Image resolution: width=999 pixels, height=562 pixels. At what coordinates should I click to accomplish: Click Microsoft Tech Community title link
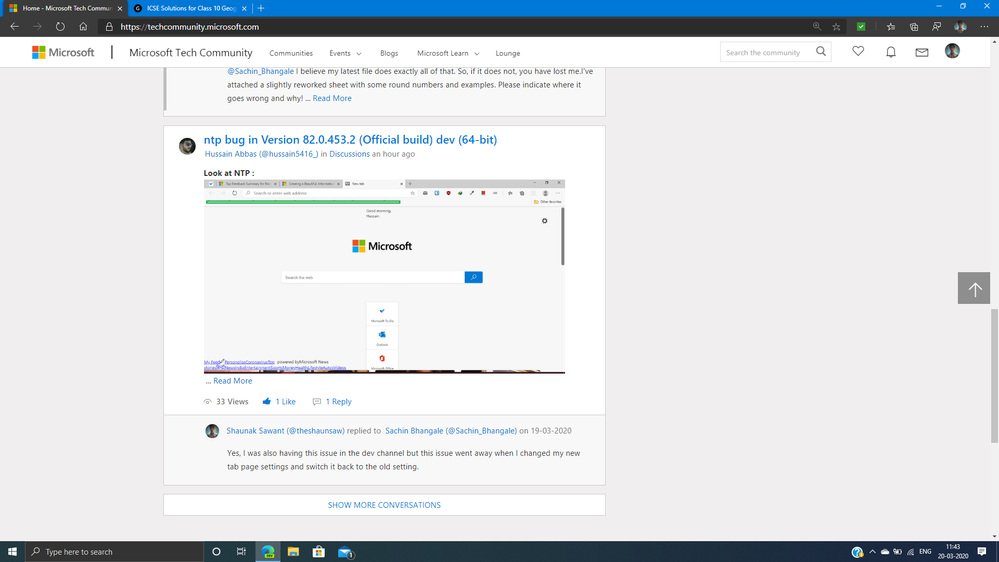190,53
